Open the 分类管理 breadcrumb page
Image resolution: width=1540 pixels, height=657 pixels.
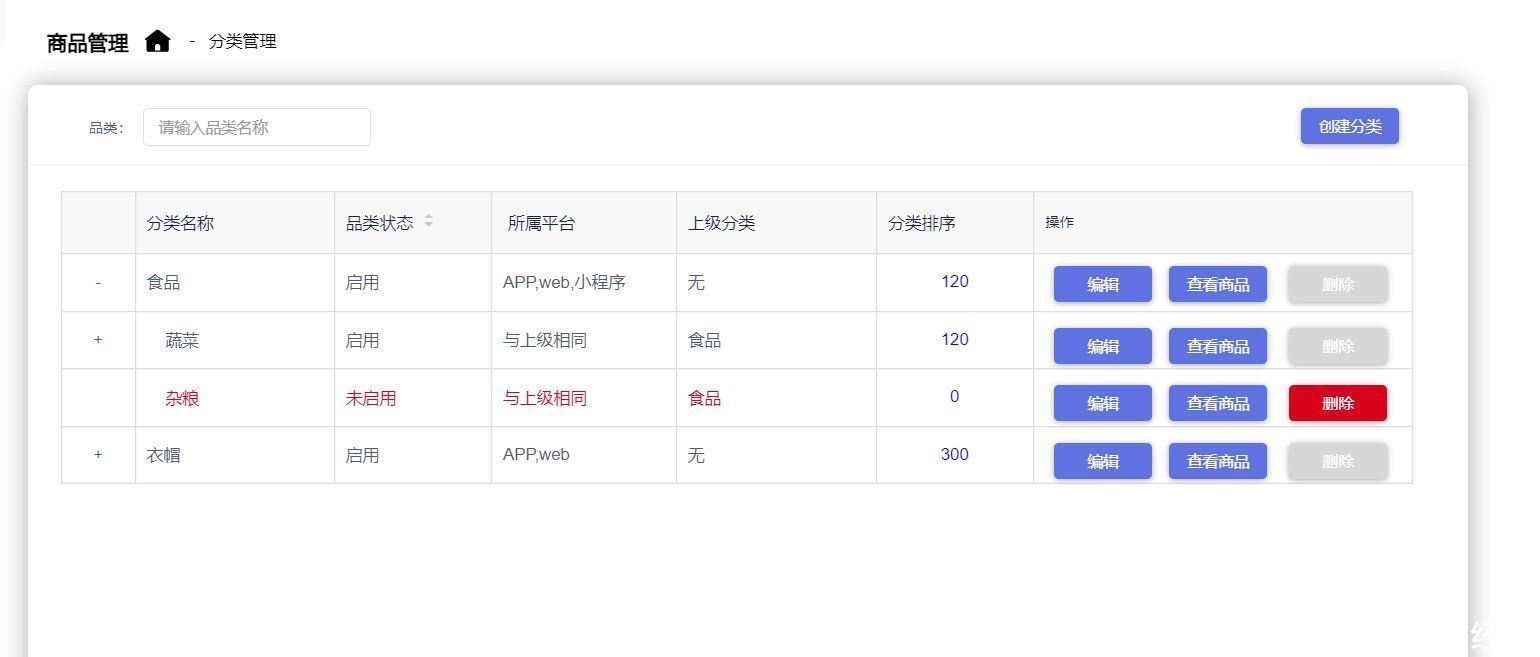(240, 41)
